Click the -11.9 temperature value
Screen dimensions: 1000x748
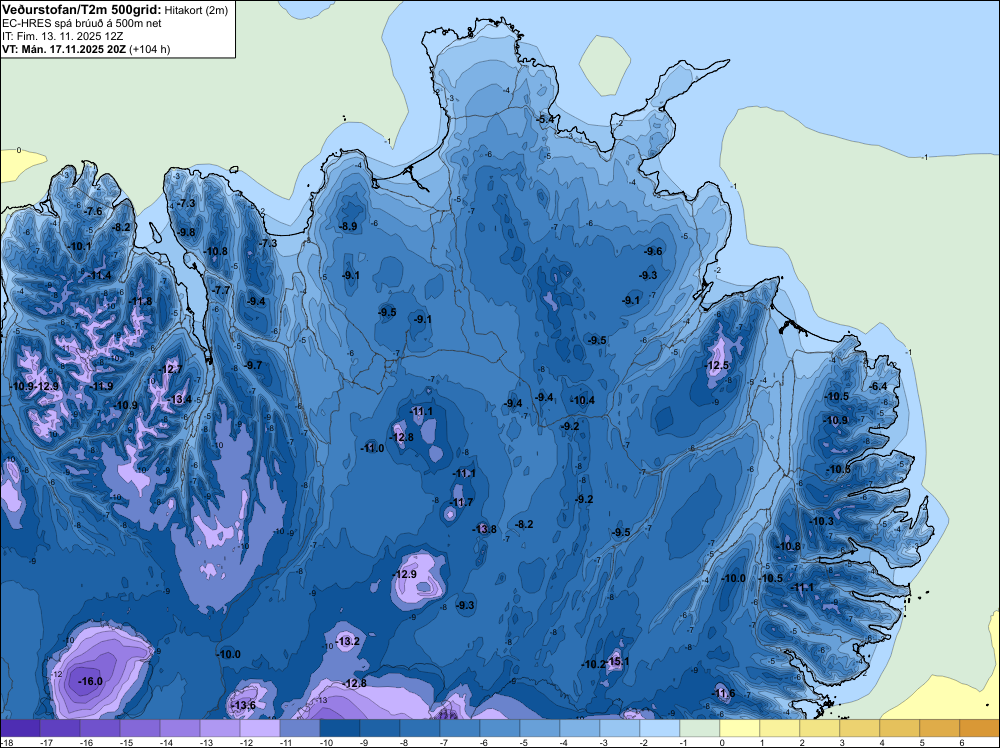[x=101, y=386]
